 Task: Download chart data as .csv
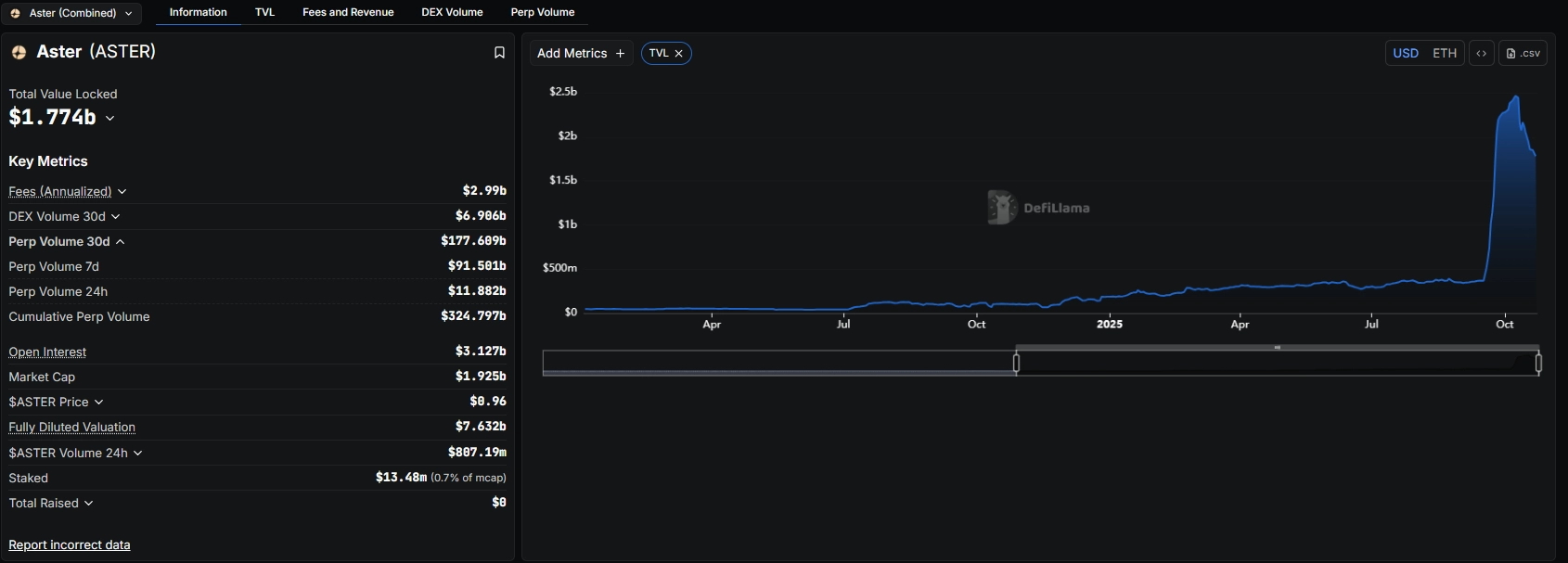click(1523, 54)
